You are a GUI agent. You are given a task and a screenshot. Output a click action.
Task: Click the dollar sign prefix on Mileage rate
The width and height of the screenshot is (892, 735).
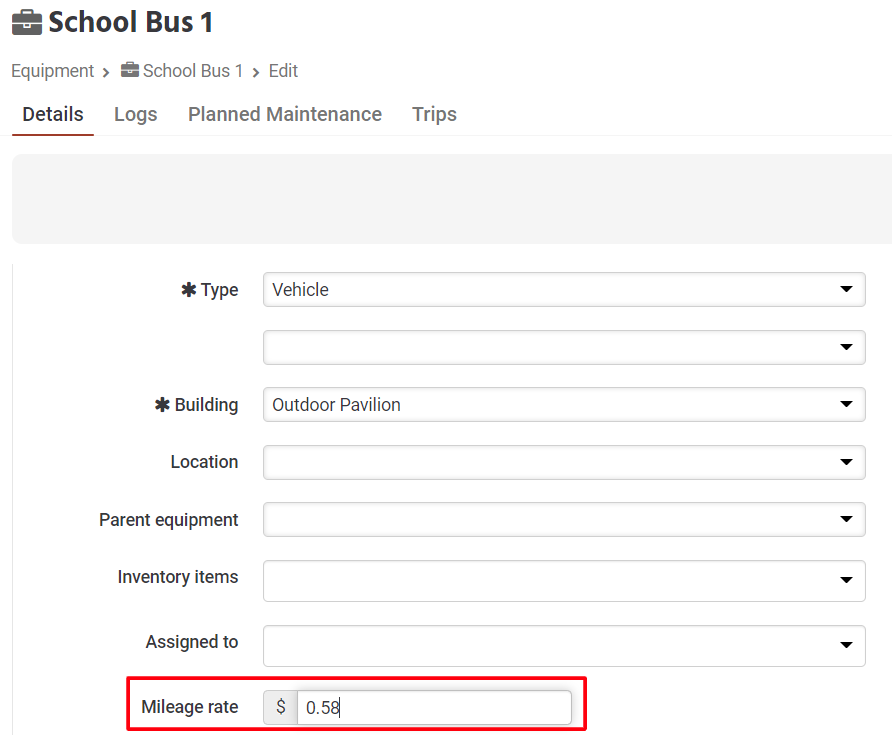tap(281, 707)
